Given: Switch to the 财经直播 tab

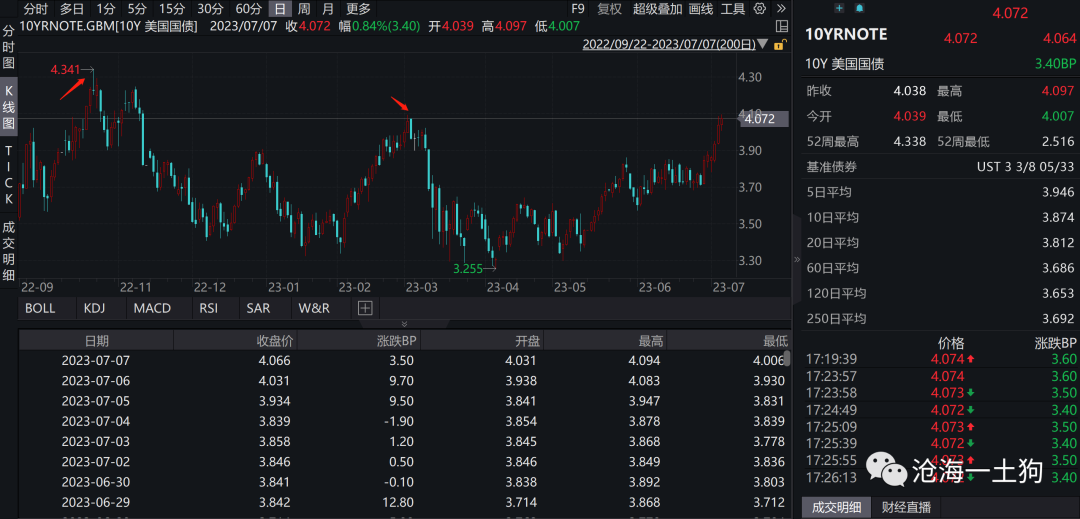Looking at the screenshot, I should click(906, 507).
